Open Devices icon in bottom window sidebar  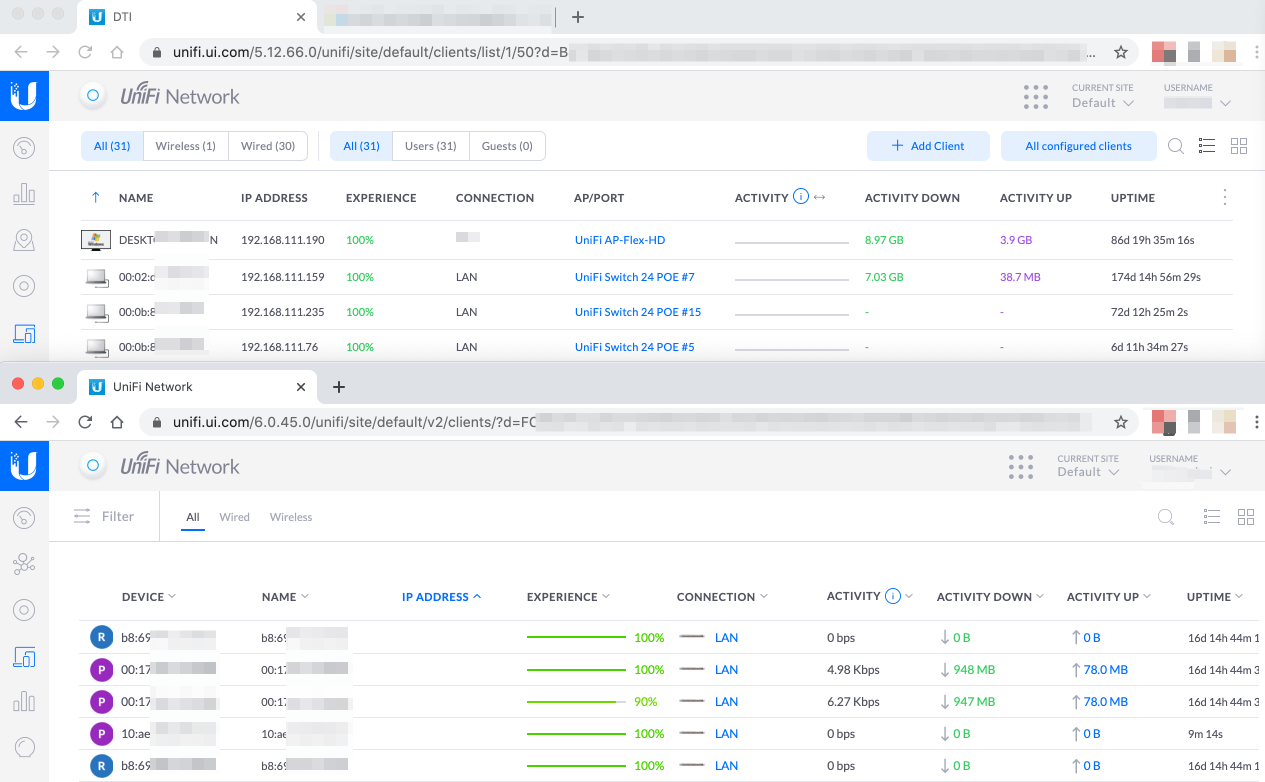(24, 610)
